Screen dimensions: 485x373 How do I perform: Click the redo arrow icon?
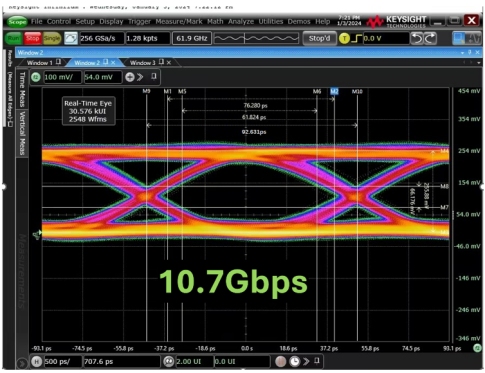[430, 38]
